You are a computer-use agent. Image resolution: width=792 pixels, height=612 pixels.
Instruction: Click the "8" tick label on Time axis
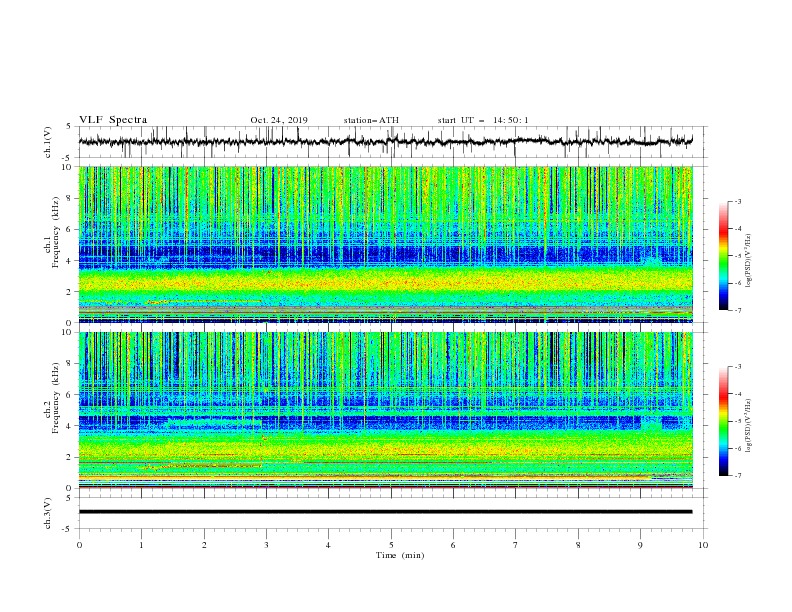(578, 545)
